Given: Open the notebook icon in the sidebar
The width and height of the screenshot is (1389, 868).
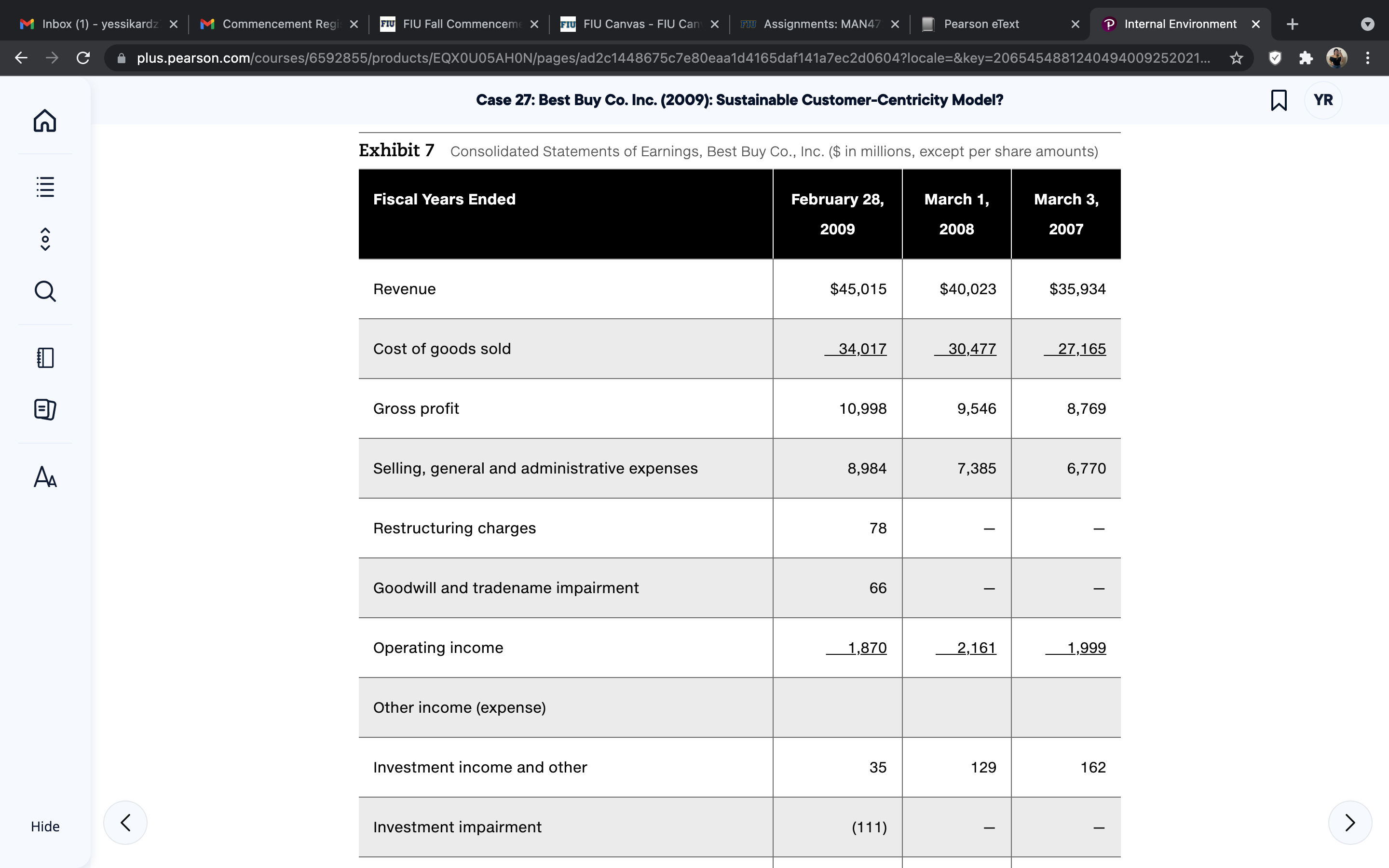Looking at the screenshot, I should pos(45,358).
